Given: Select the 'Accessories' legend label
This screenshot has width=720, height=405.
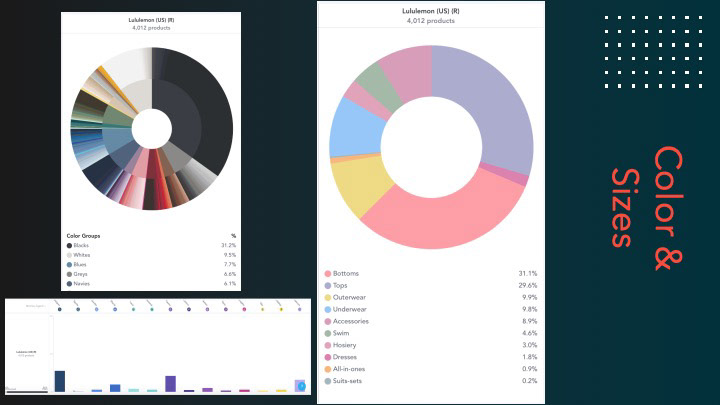Looking at the screenshot, I should click(x=351, y=321).
